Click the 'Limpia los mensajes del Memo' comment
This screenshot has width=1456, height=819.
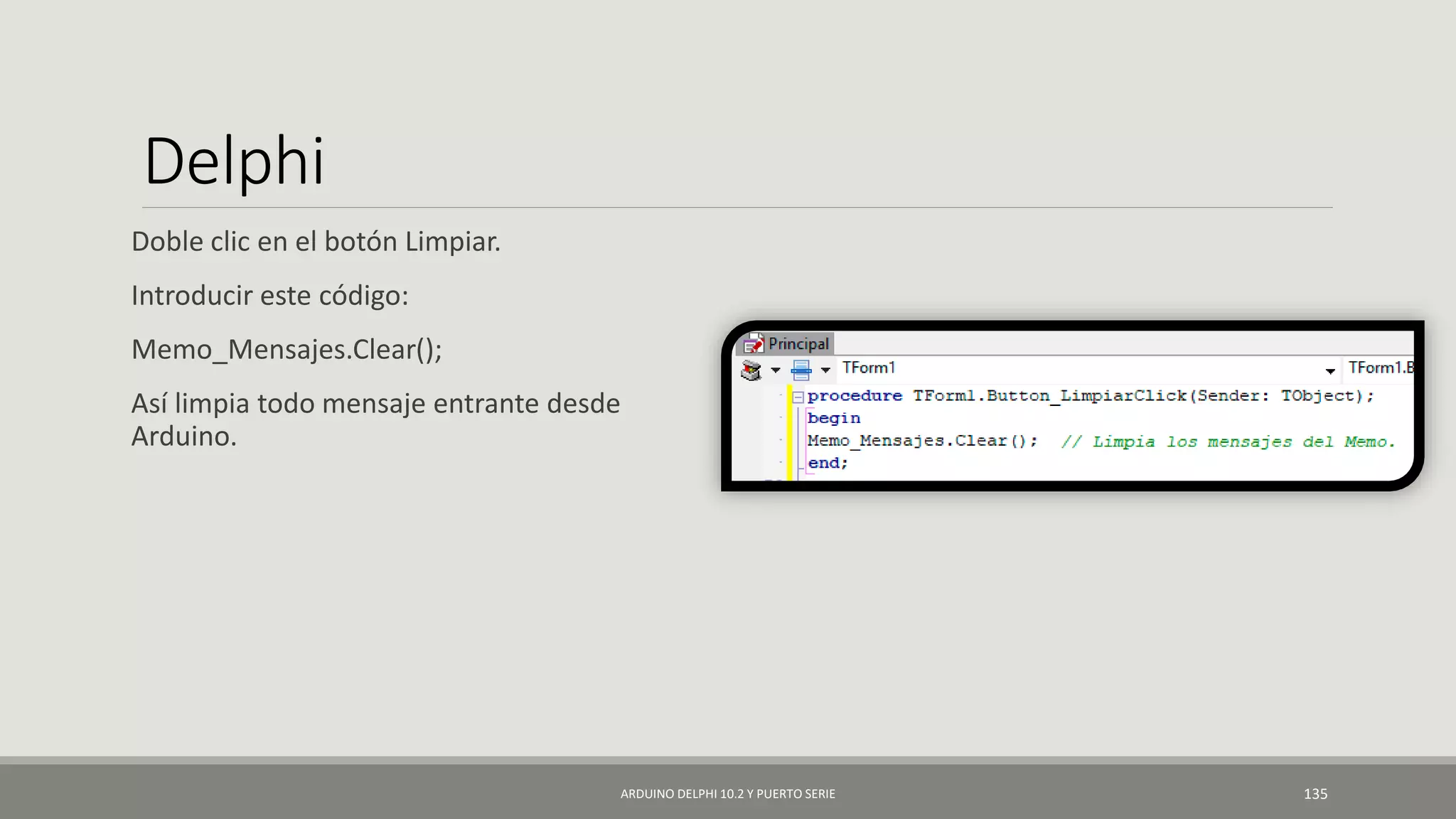1228,441
